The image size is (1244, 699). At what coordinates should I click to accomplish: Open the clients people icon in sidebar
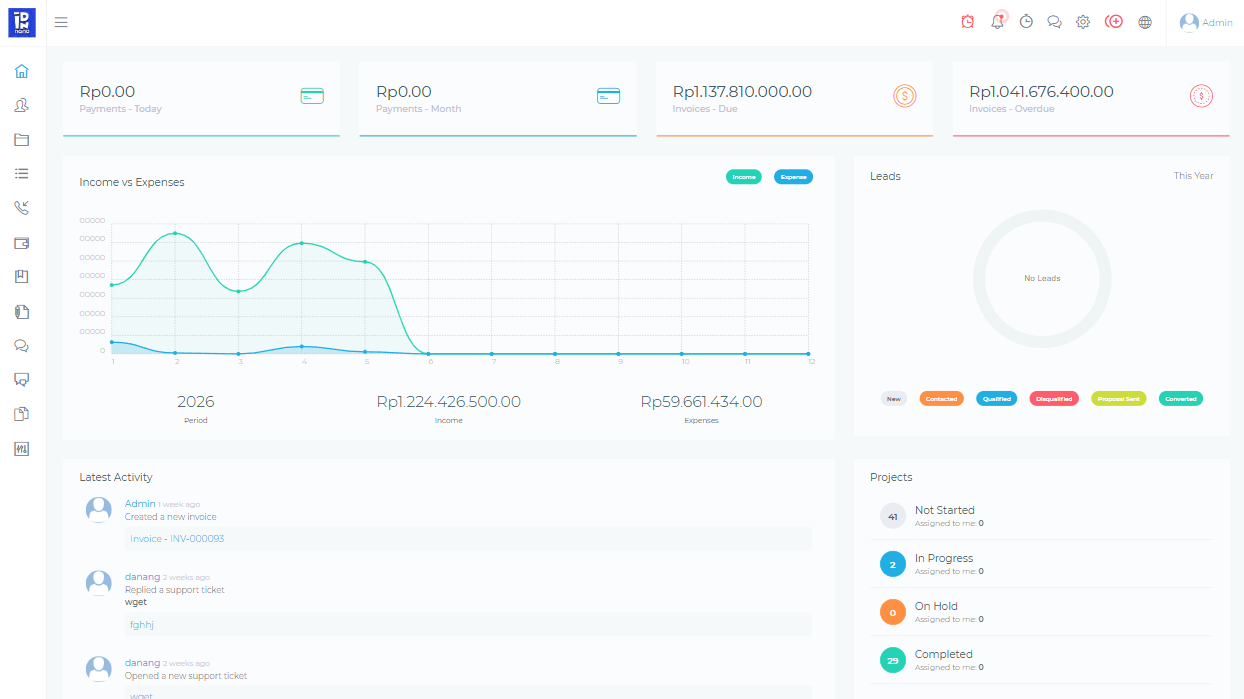pyautogui.click(x=22, y=105)
